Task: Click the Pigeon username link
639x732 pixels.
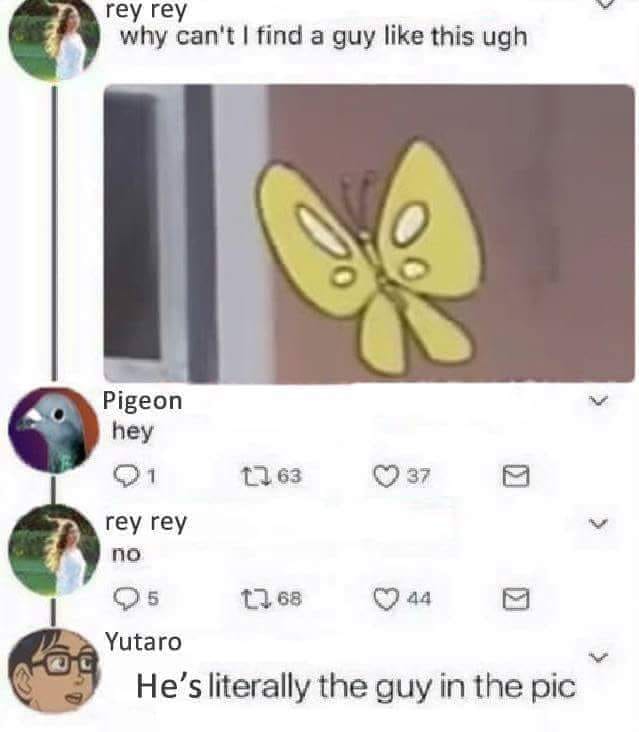Action: 142,401
